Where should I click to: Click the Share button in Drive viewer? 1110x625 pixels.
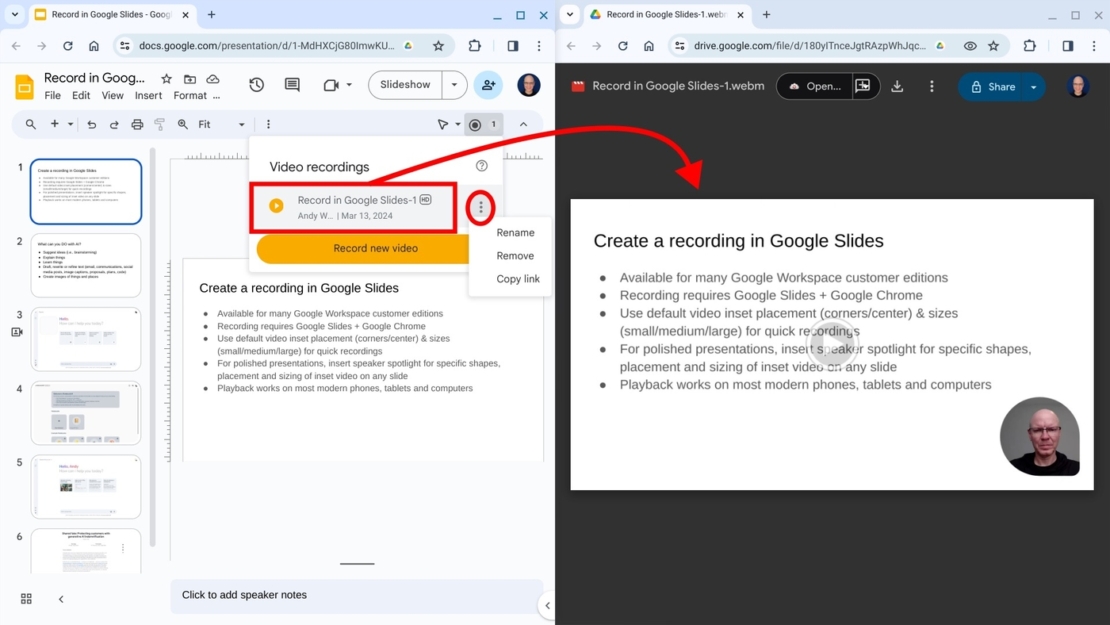(995, 86)
